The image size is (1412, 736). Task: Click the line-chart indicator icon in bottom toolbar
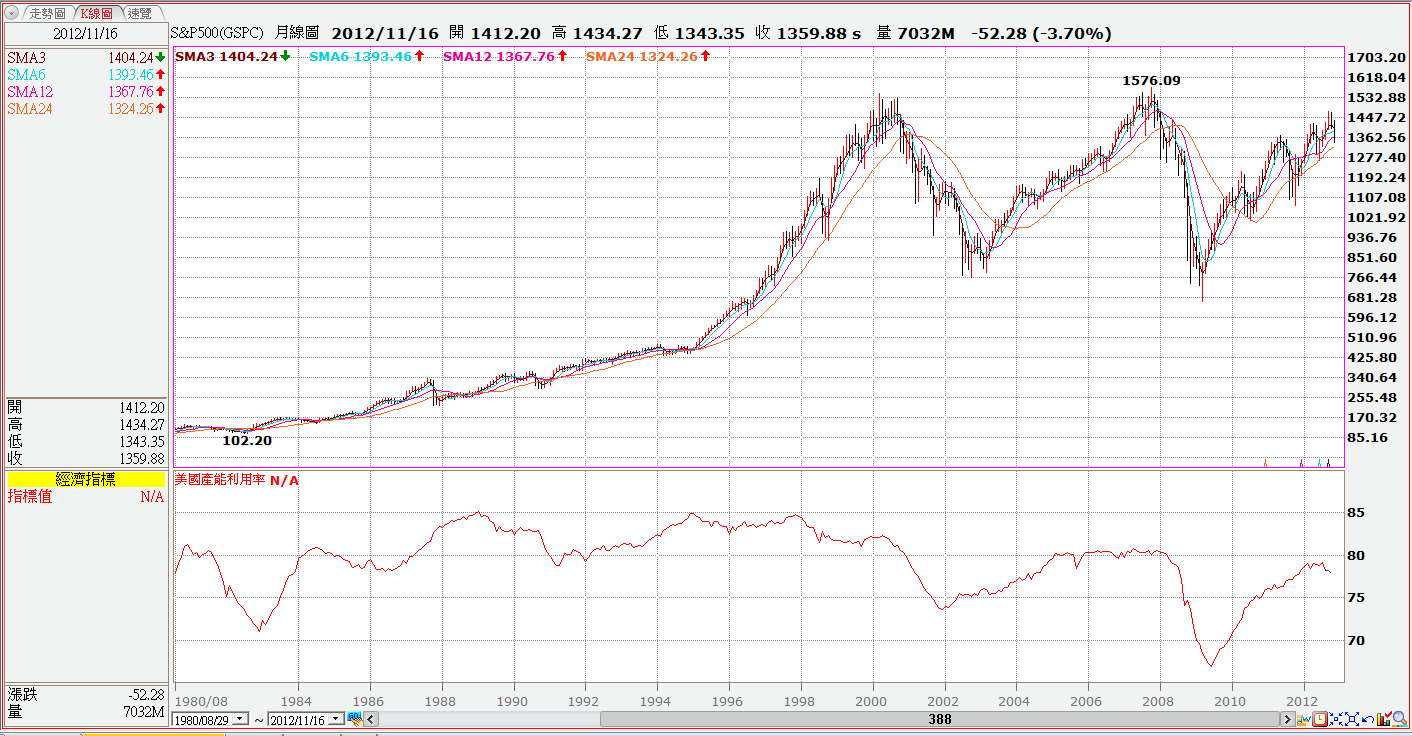click(x=1304, y=719)
